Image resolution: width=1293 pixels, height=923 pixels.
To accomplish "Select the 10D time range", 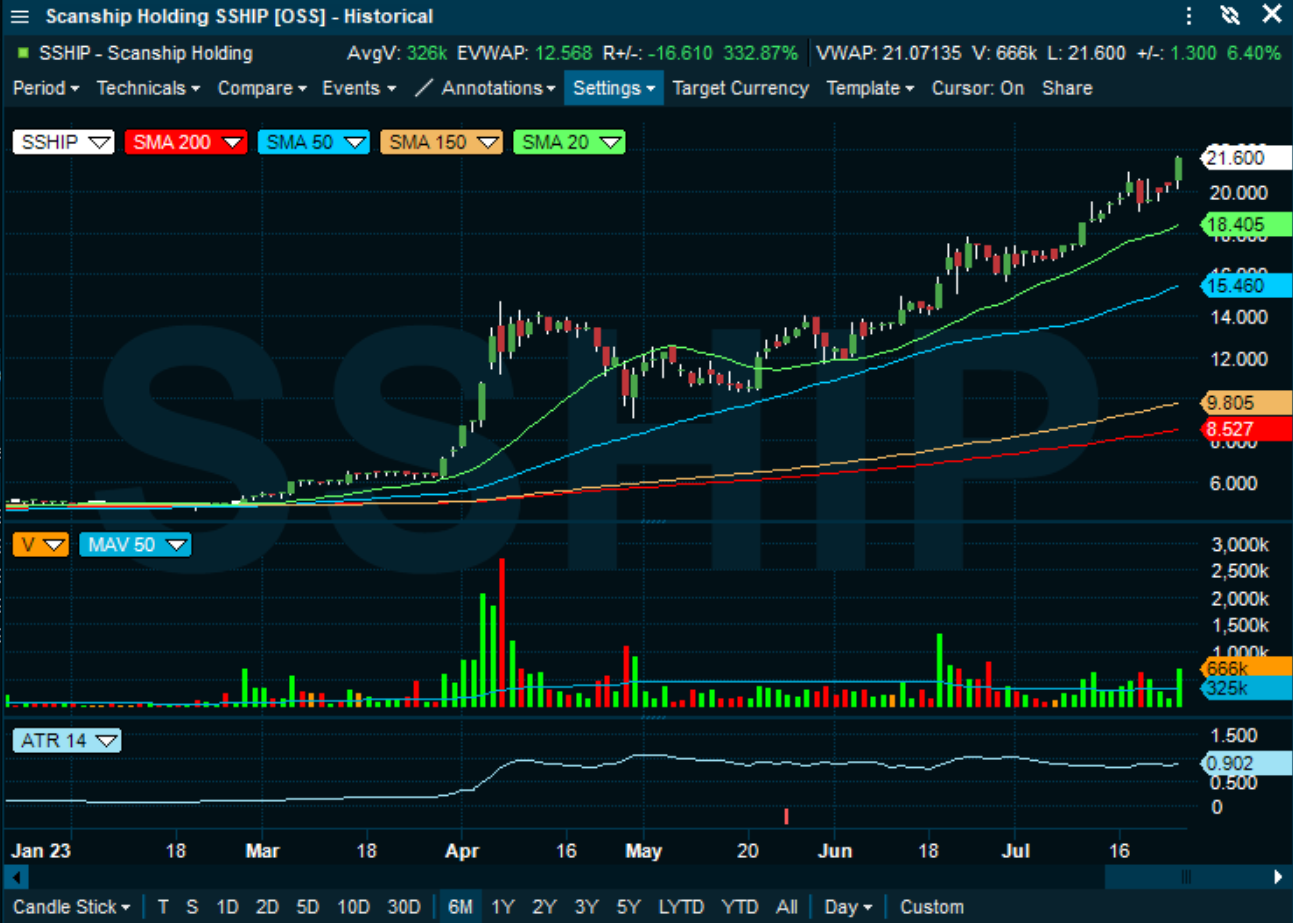I will click(x=353, y=907).
